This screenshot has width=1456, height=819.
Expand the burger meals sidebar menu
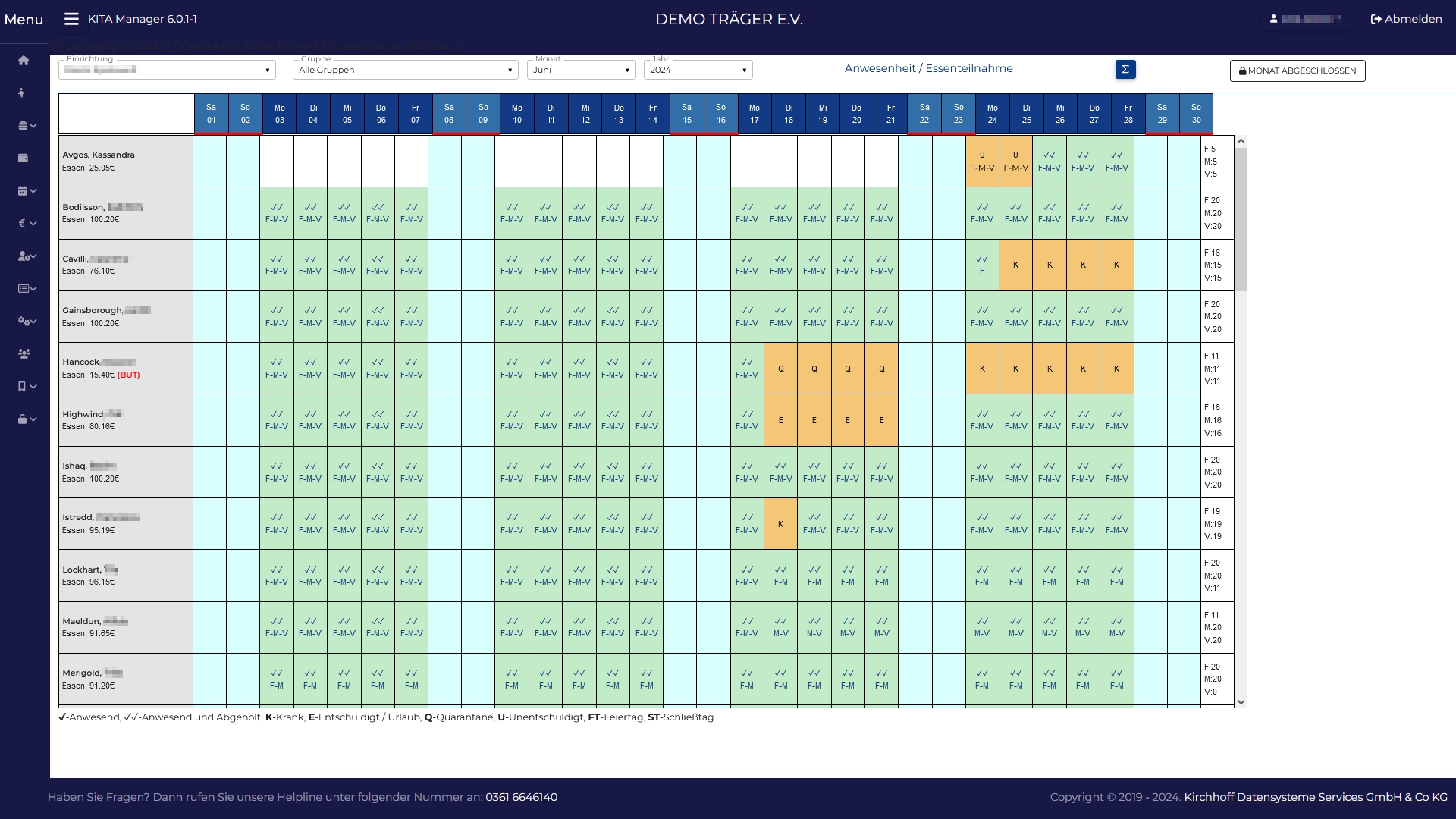pyautogui.click(x=27, y=126)
